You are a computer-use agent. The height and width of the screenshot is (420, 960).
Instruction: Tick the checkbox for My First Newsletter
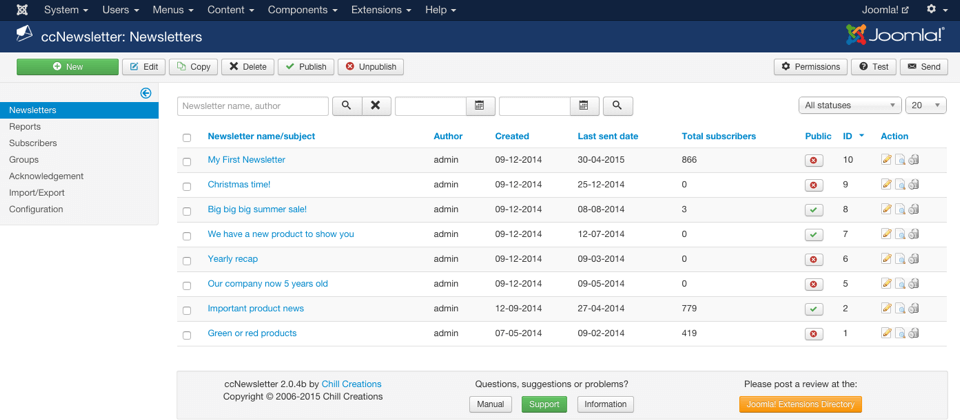tap(187, 162)
